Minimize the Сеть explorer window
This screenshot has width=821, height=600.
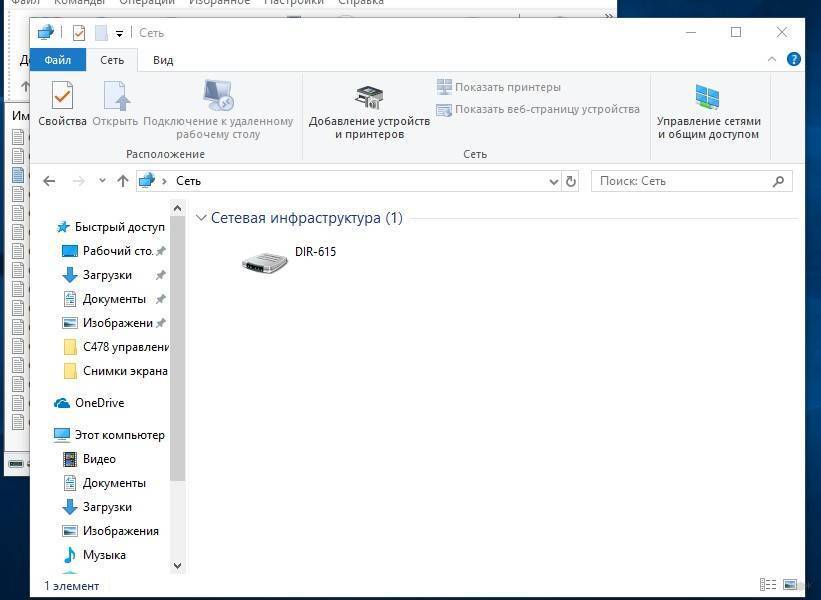[x=691, y=32]
